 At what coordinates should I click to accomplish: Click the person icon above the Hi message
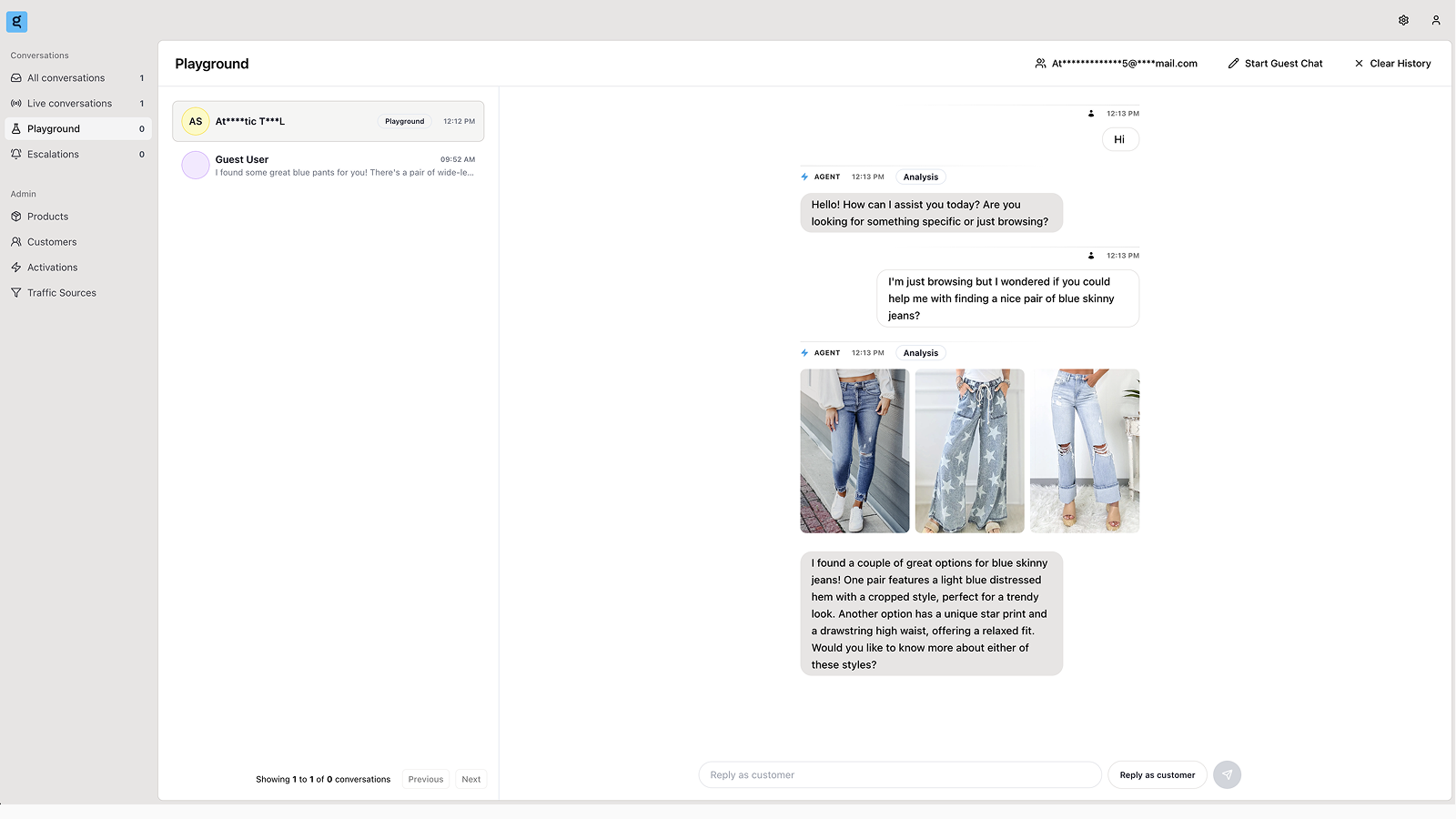pyautogui.click(x=1091, y=114)
